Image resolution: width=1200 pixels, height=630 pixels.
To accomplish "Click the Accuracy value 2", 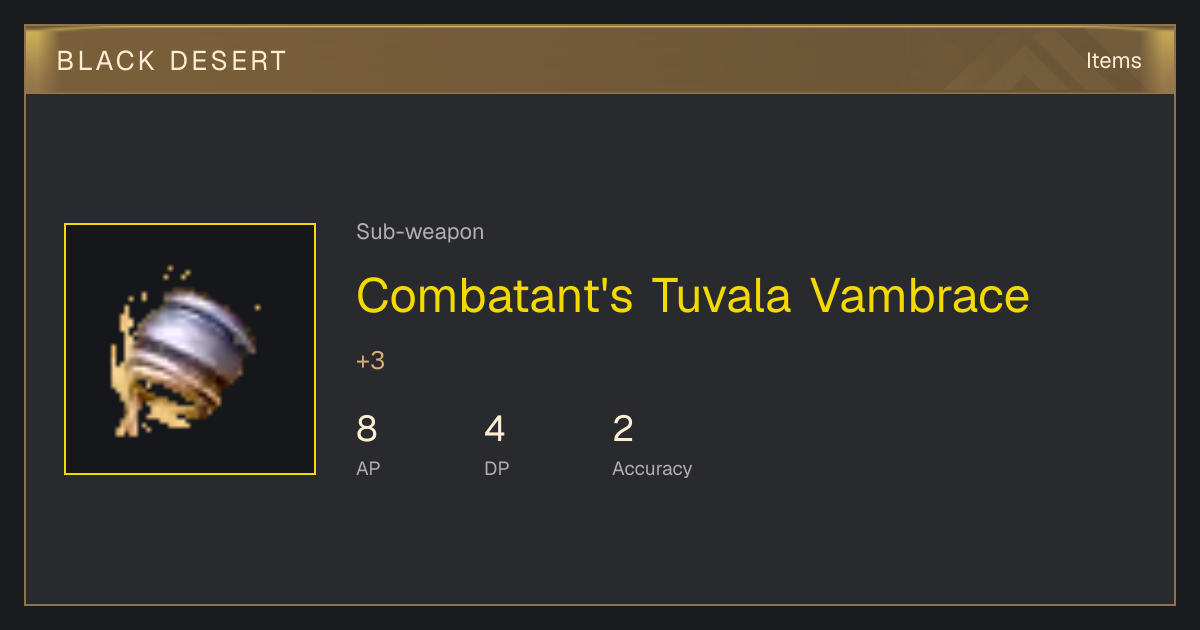I will (623, 429).
